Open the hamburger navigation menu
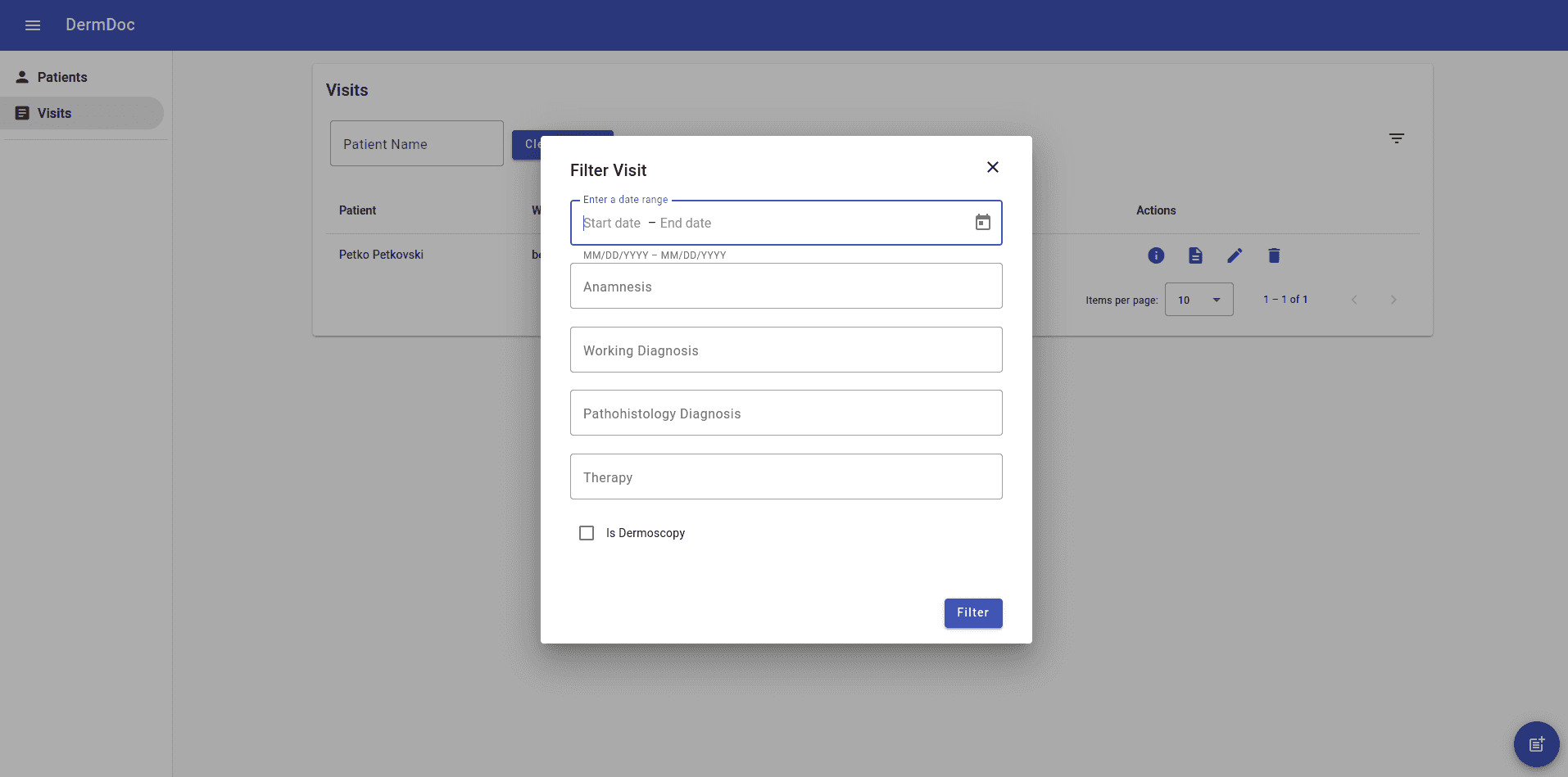The image size is (1568, 777). point(33,25)
